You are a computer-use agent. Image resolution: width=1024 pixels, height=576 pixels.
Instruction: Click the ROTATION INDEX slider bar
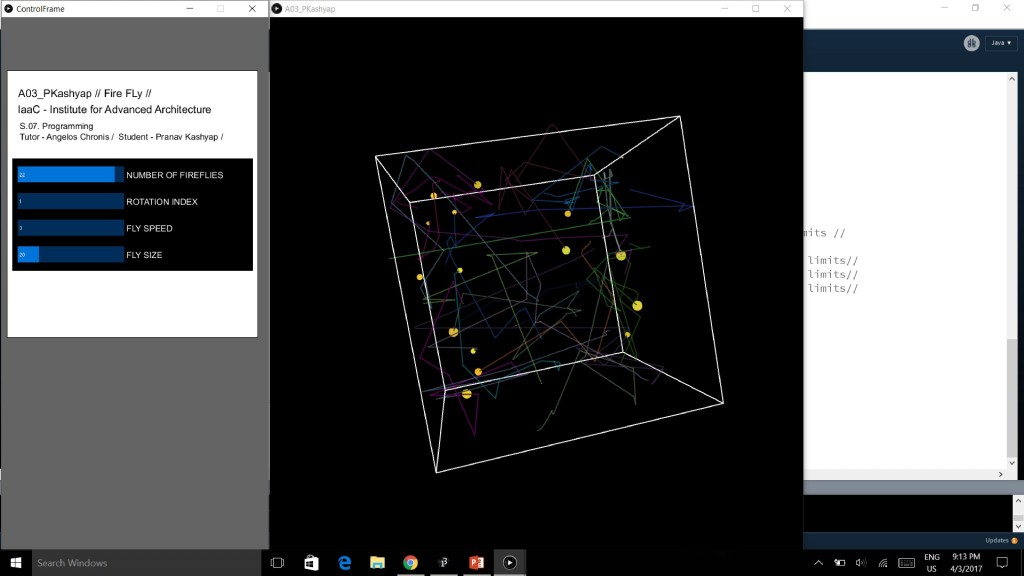pos(70,202)
